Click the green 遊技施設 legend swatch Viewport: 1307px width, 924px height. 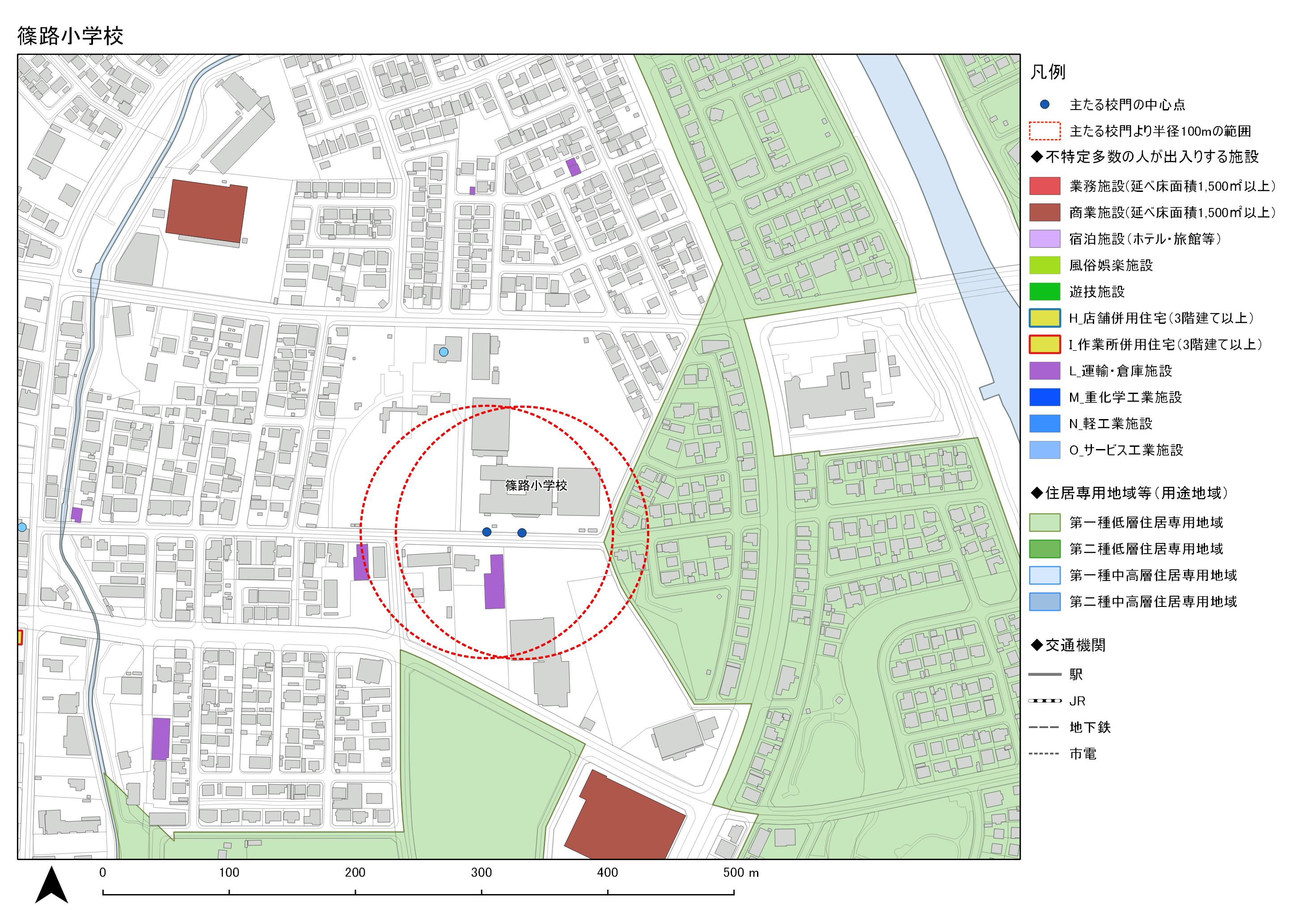(1045, 292)
